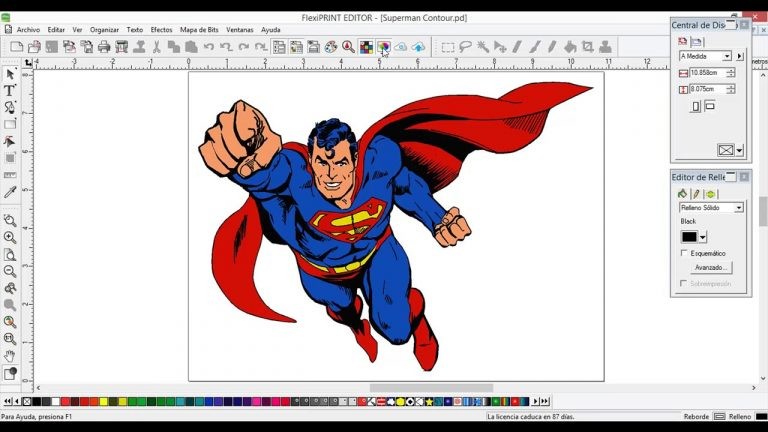Select the portrait orientation option
This screenshot has height=432, width=768.
tap(696, 106)
